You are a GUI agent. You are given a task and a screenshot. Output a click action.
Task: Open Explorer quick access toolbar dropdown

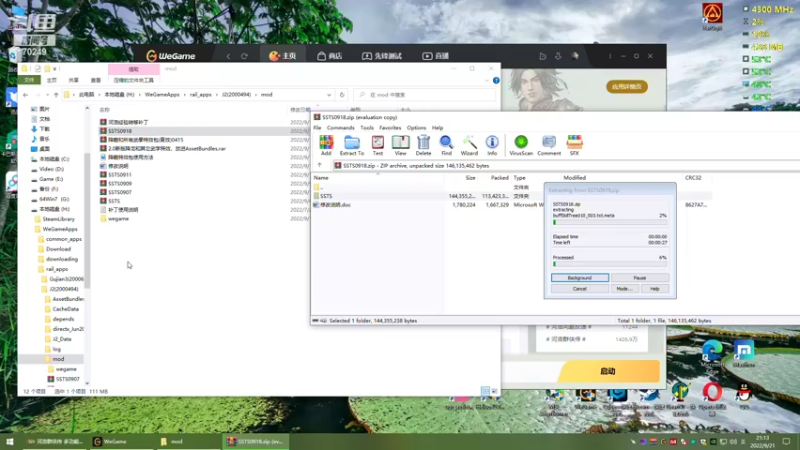click(x=55, y=69)
